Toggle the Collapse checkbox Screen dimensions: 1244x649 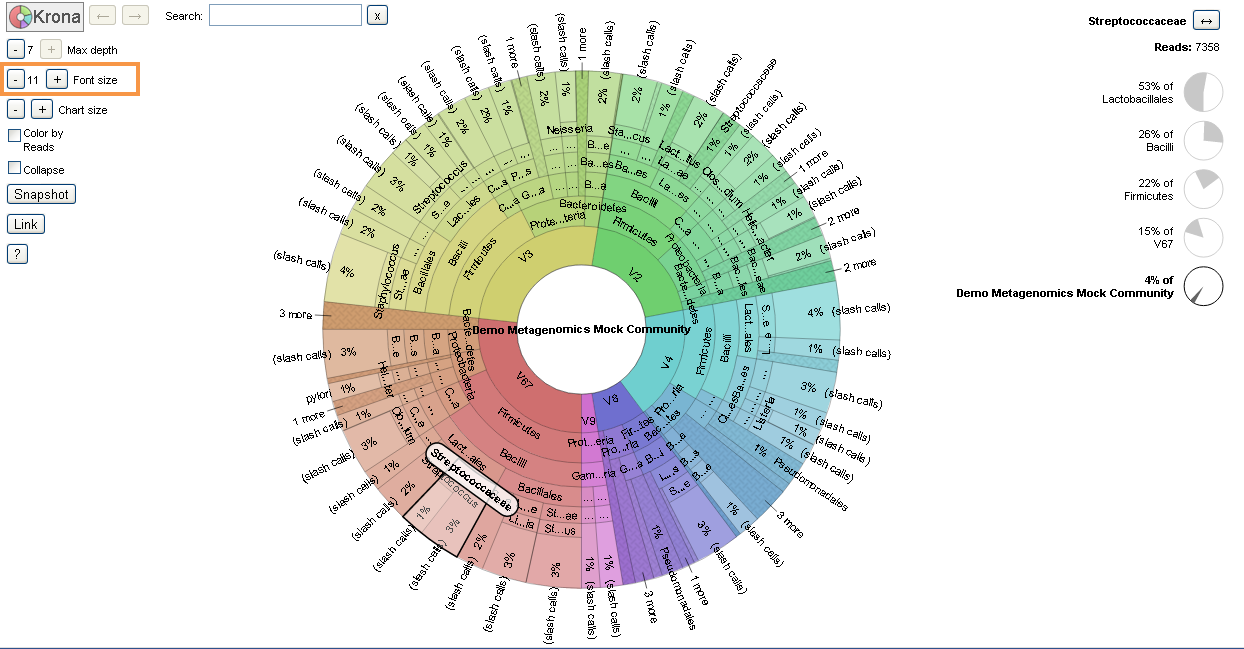point(15,169)
